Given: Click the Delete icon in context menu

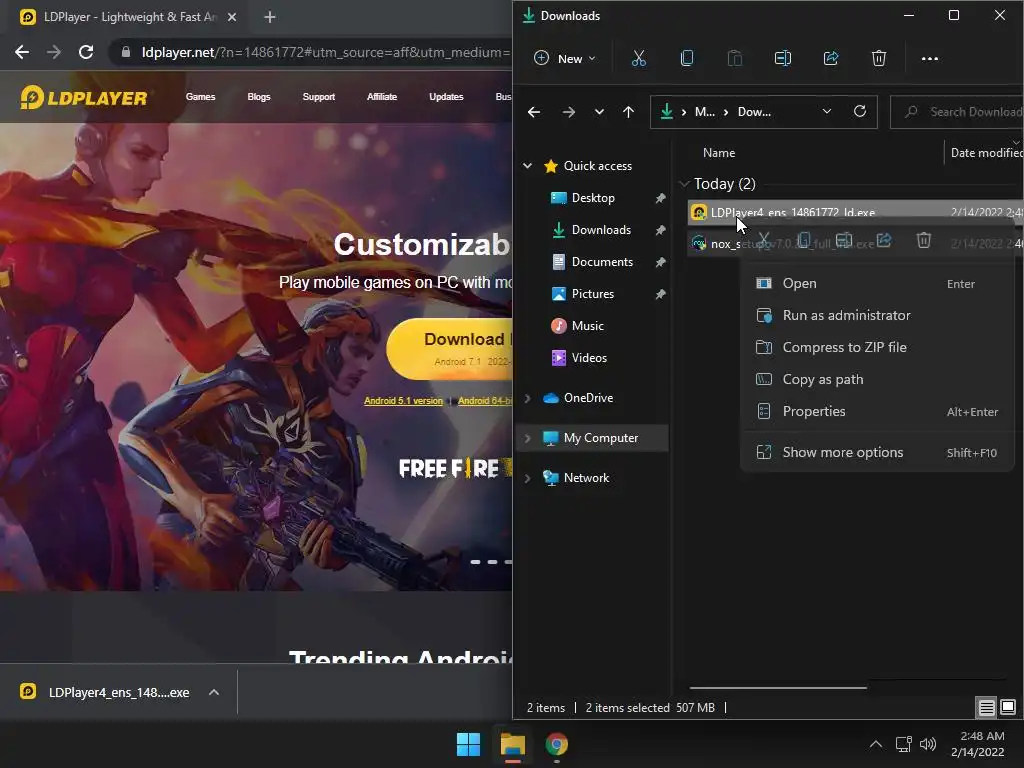Looking at the screenshot, I should point(923,240).
